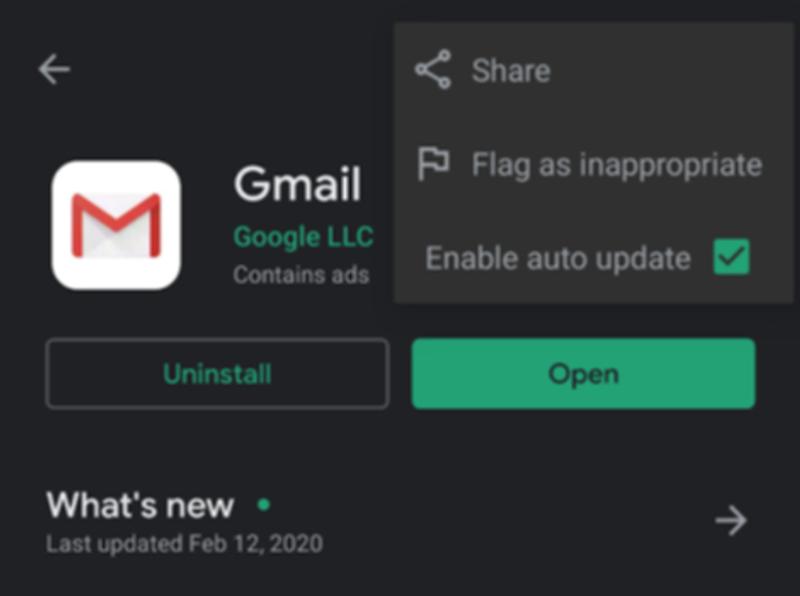Click Uninstall to remove Gmail
This screenshot has width=800, height=596.
point(217,374)
